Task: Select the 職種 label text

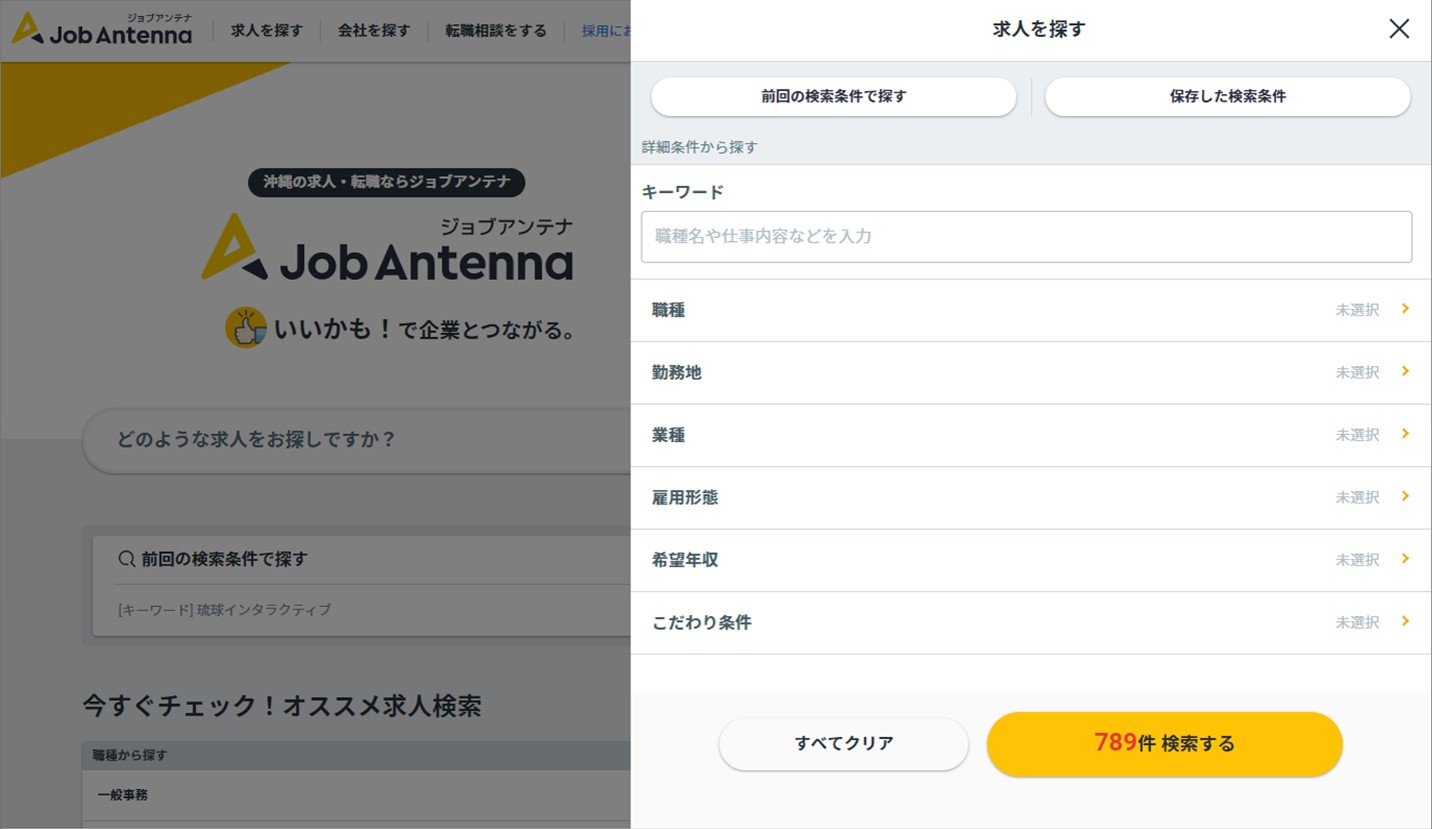Action: pyautogui.click(x=669, y=310)
